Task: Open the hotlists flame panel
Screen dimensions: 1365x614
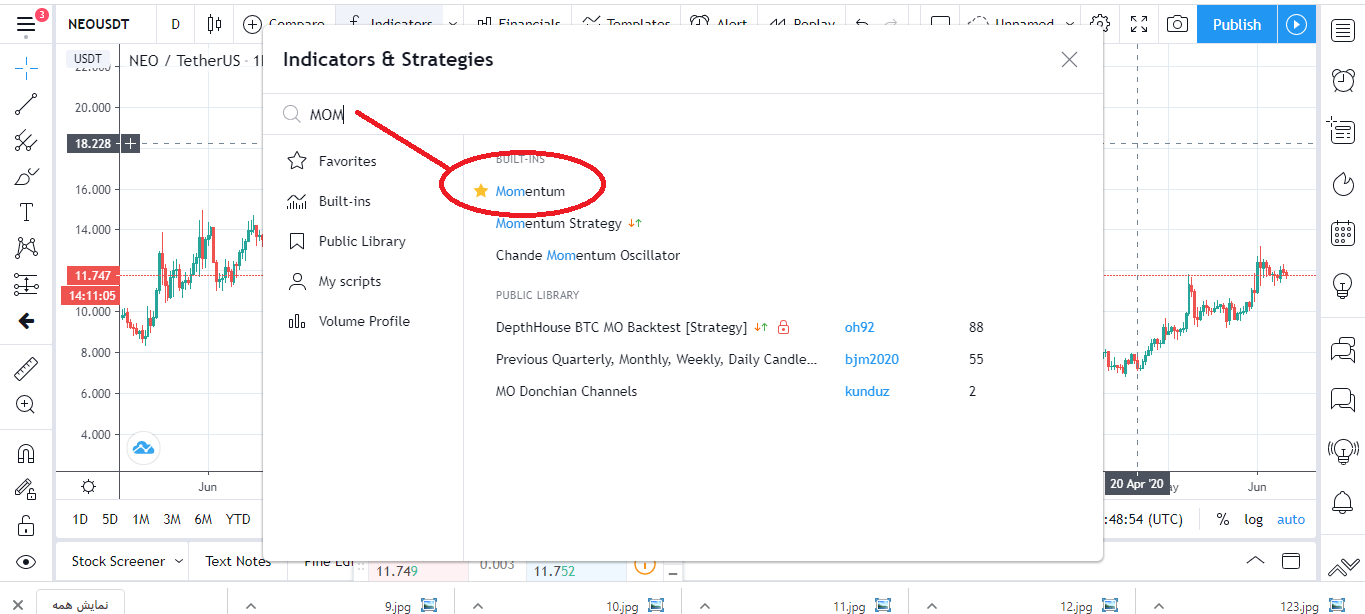Action: point(1342,184)
